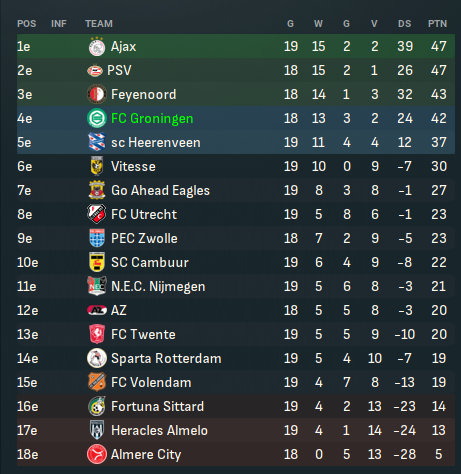This screenshot has width=461, height=474.
Task: Open Go Ahead Eagles team link
Action: point(160,190)
